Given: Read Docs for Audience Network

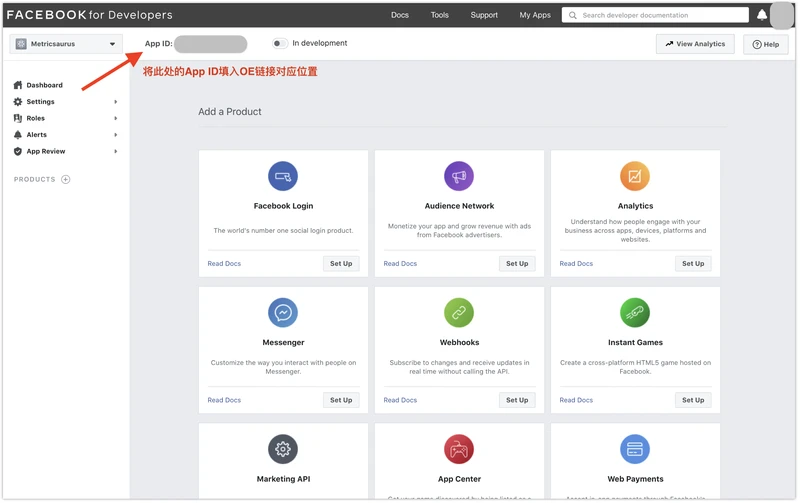Looking at the screenshot, I should pyautogui.click(x=401, y=264).
